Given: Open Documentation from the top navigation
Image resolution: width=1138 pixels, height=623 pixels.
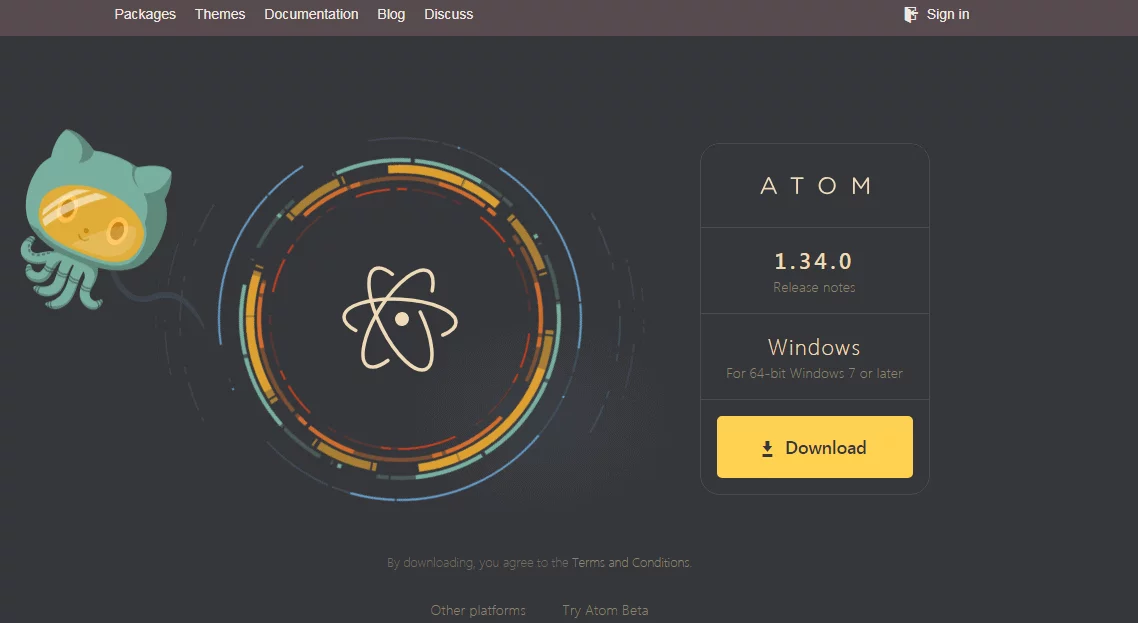Looking at the screenshot, I should pyautogui.click(x=311, y=15).
